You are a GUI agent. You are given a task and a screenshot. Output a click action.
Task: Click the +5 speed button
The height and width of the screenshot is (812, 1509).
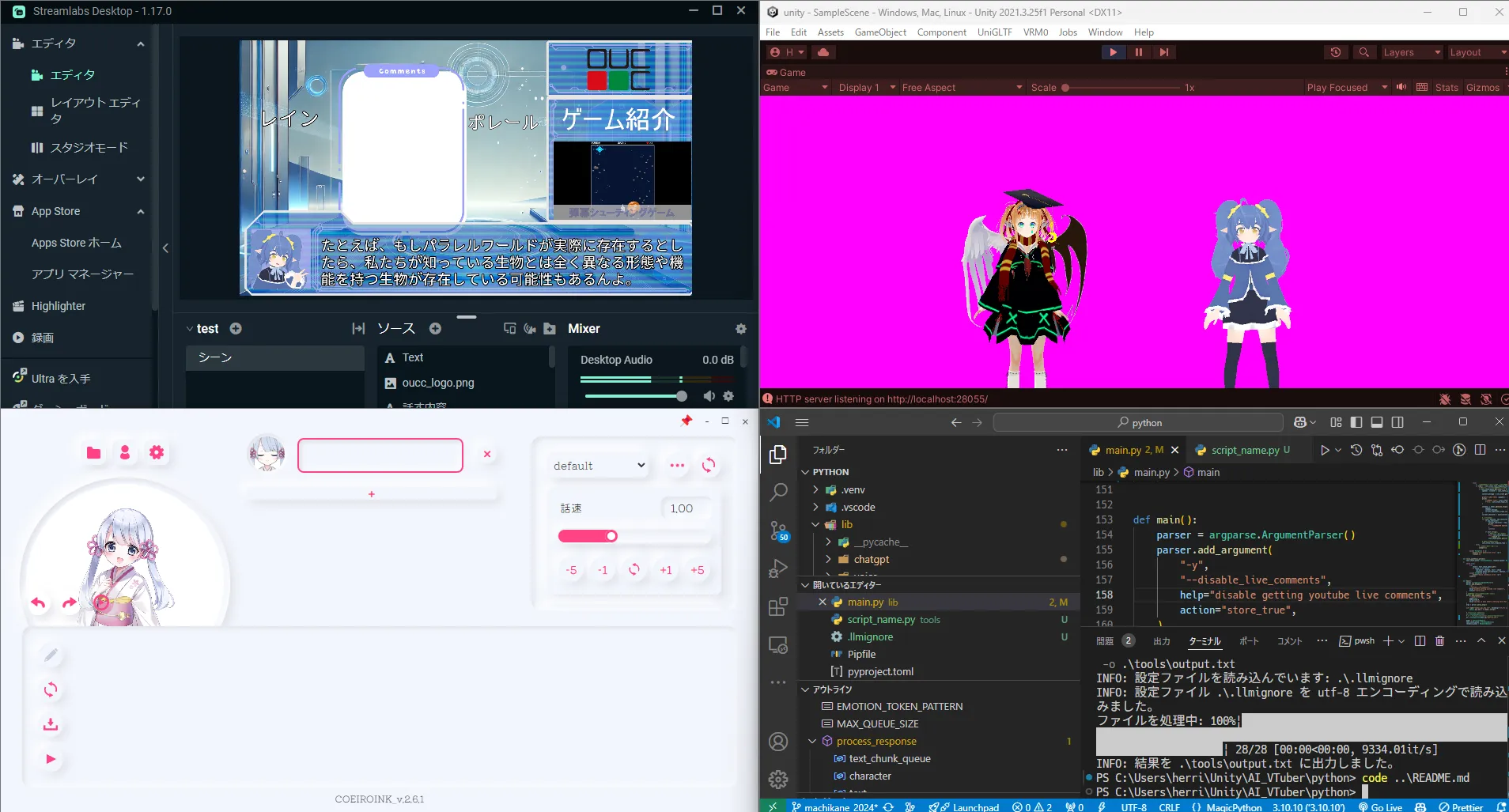tap(698, 570)
